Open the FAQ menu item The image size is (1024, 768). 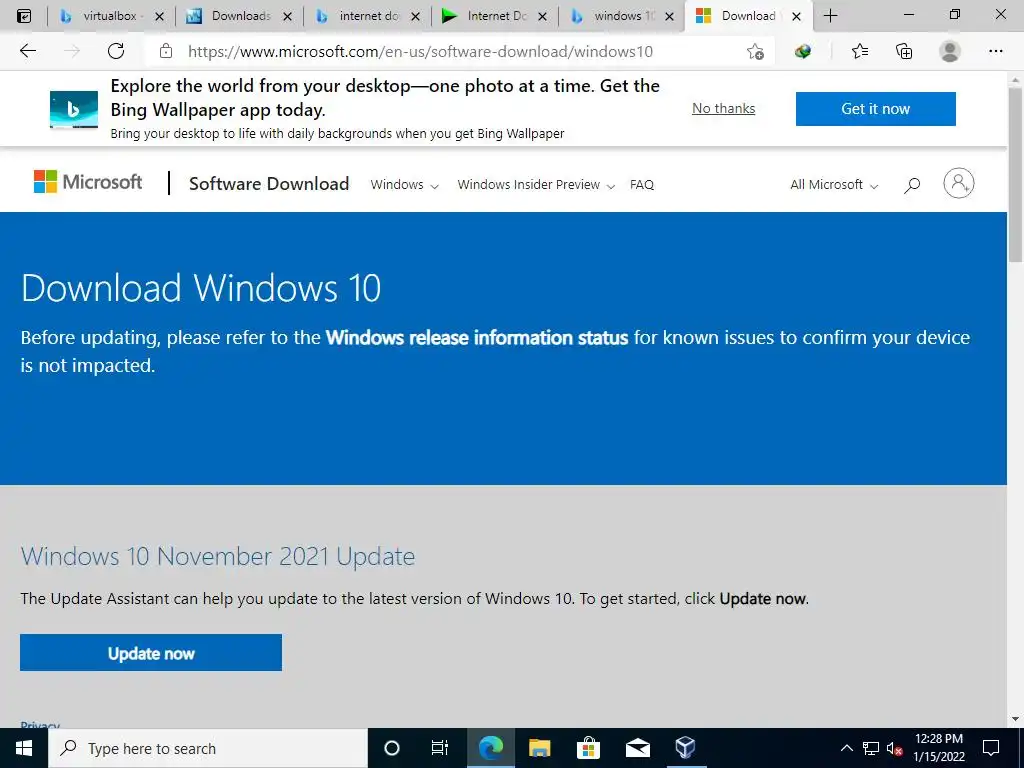pyautogui.click(x=642, y=185)
